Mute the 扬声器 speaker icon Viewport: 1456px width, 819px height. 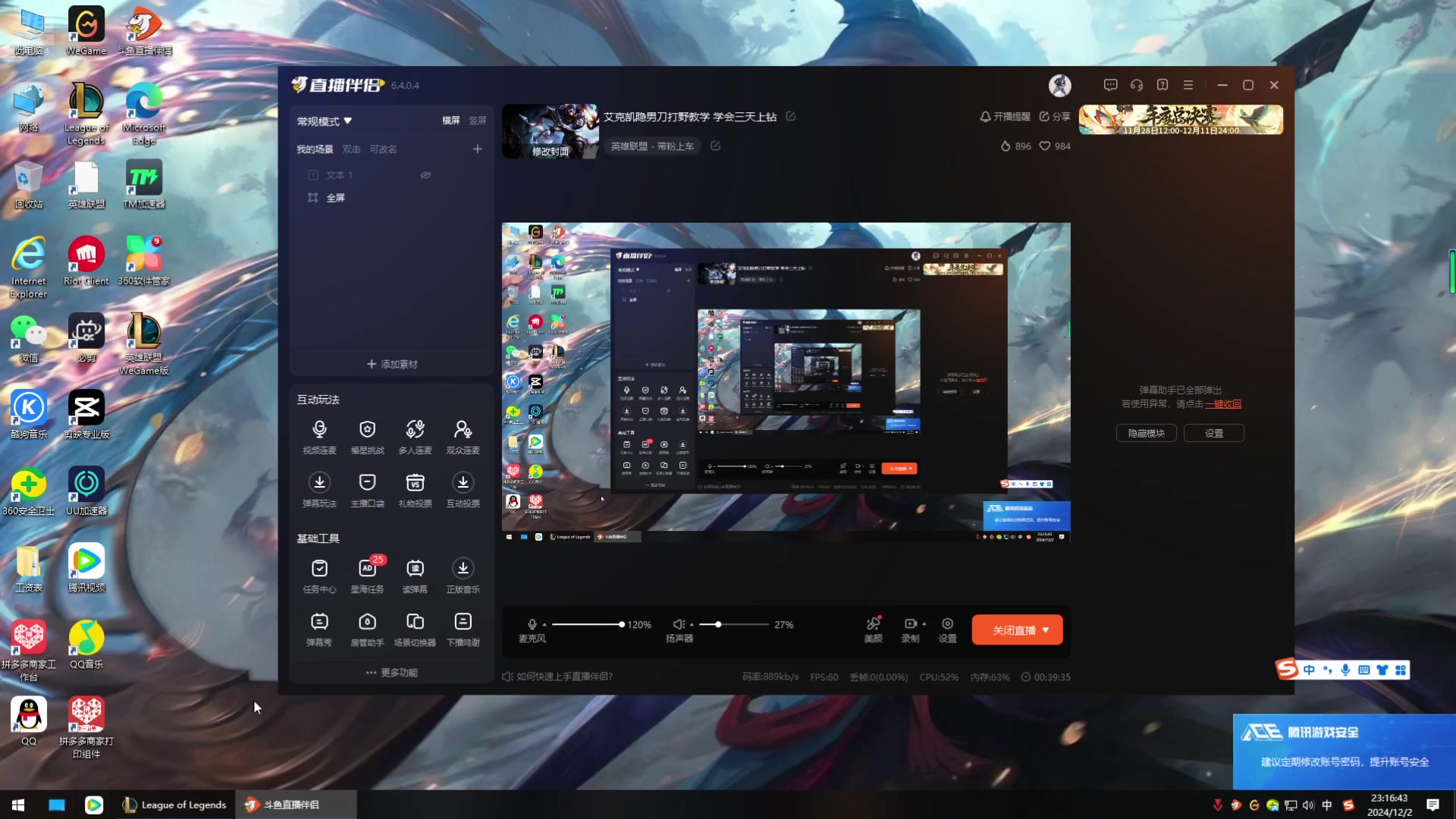pos(679,624)
